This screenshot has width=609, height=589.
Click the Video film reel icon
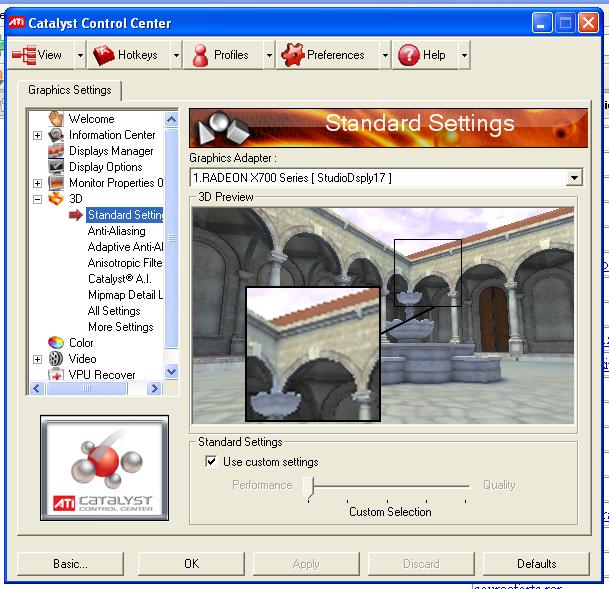pos(56,358)
